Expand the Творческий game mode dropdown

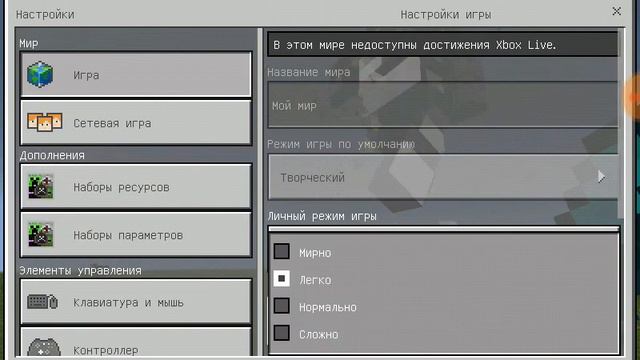coord(443,177)
